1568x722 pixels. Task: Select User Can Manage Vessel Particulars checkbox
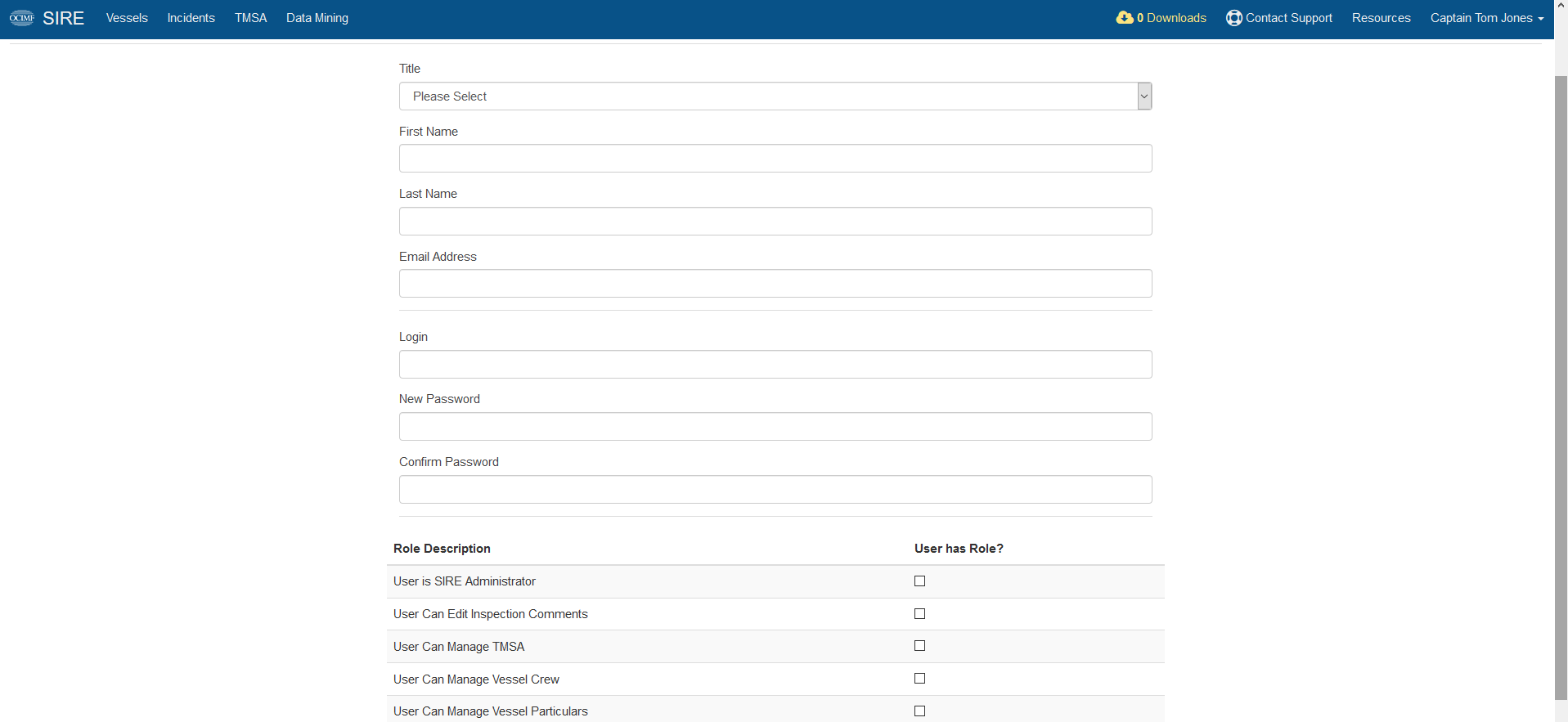click(919, 711)
